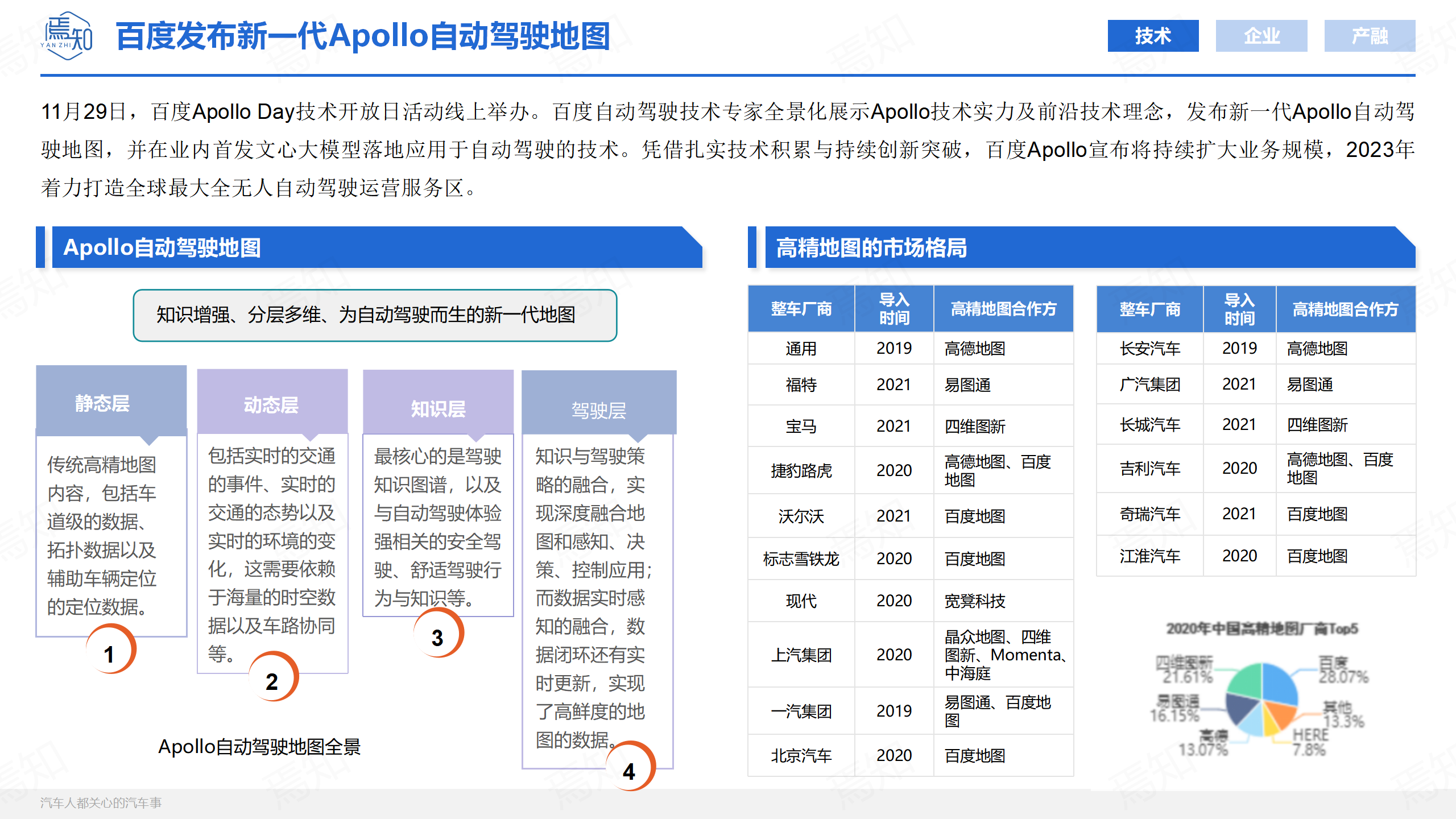Image resolution: width=1456 pixels, height=819 pixels.
Task: Click the 2020年中国高精地图厂商 pie chart
Action: pyautogui.click(x=1263, y=701)
